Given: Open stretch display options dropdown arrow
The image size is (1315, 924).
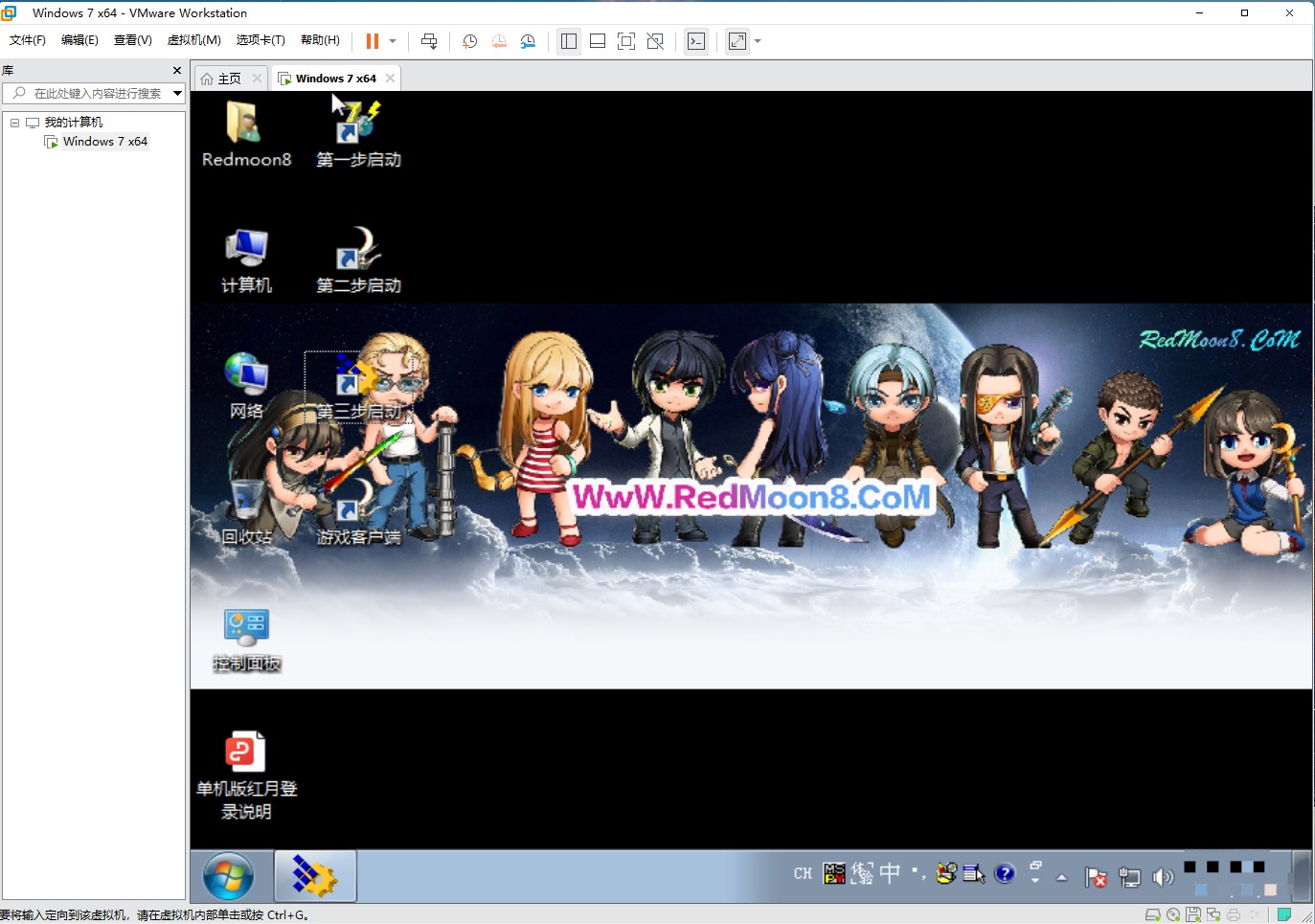Looking at the screenshot, I should click(x=758, y=41).
